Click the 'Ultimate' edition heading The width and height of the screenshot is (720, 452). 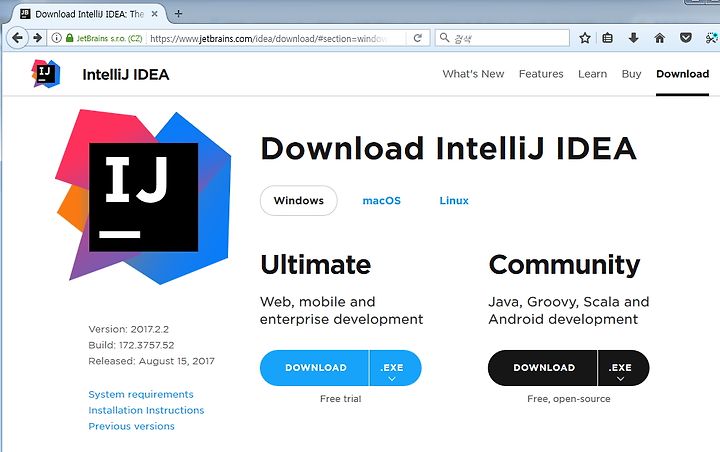point(315,265)
